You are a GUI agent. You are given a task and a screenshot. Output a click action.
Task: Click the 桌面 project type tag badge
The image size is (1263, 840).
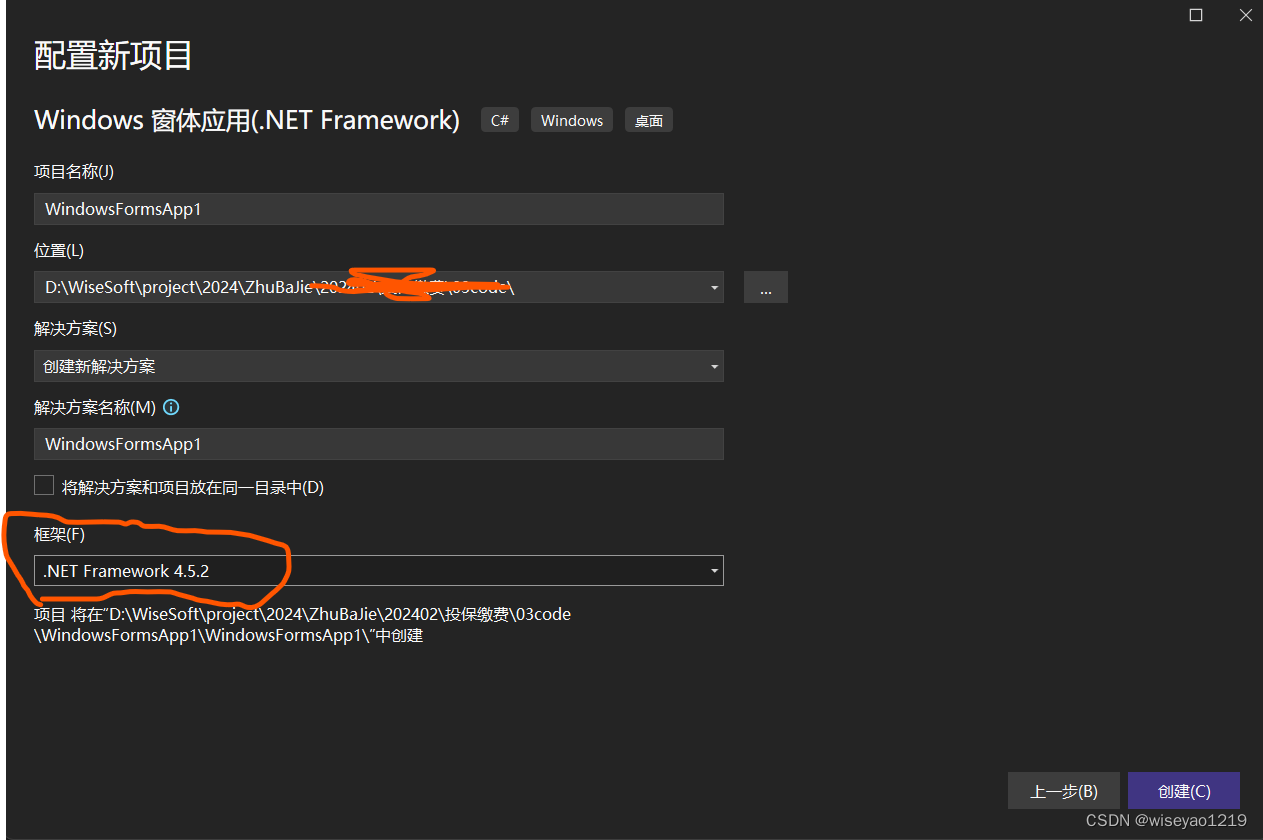648,119
